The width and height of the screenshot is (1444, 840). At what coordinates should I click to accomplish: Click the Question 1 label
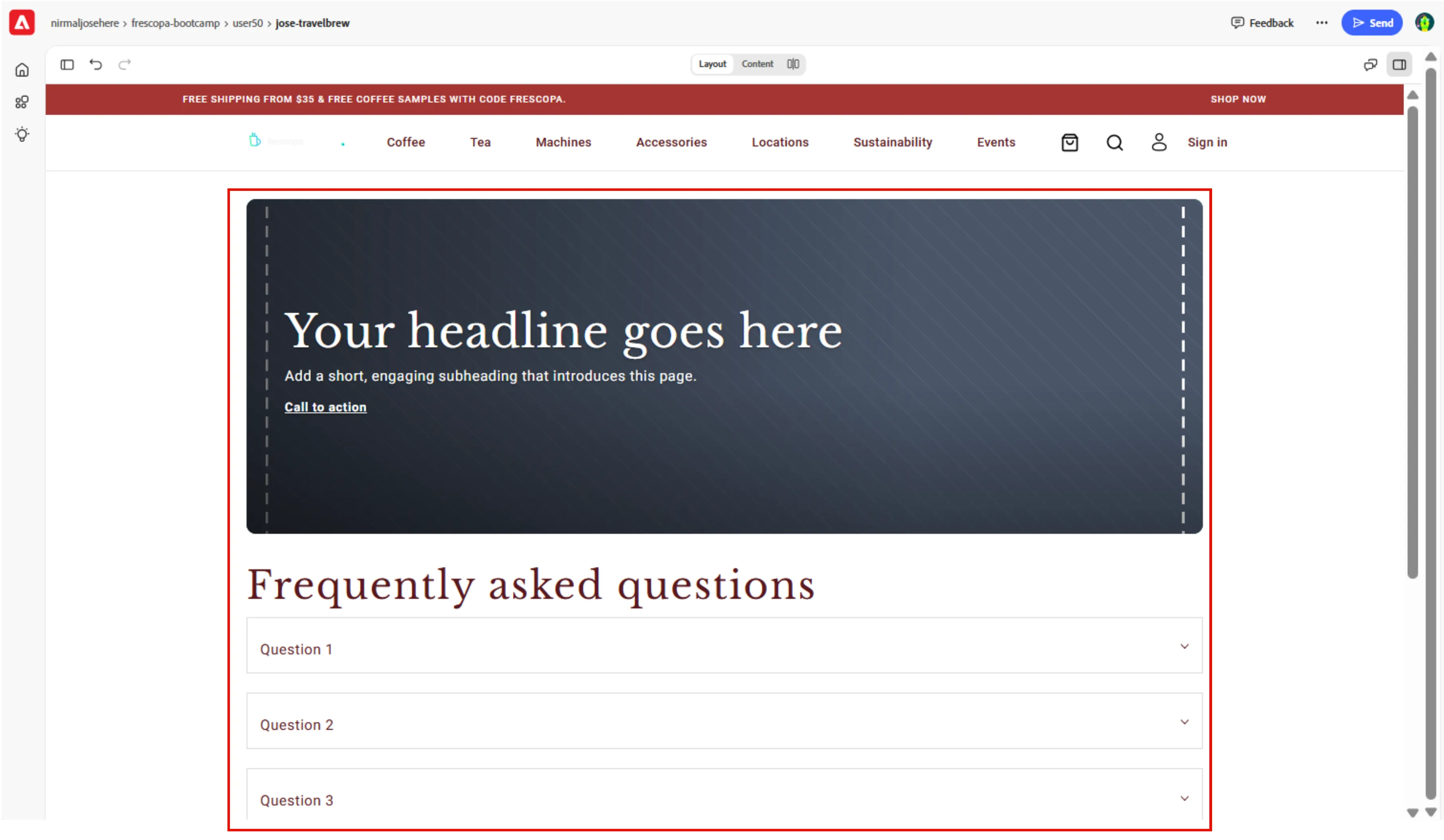pyautogui.click(x=296, y=650)
